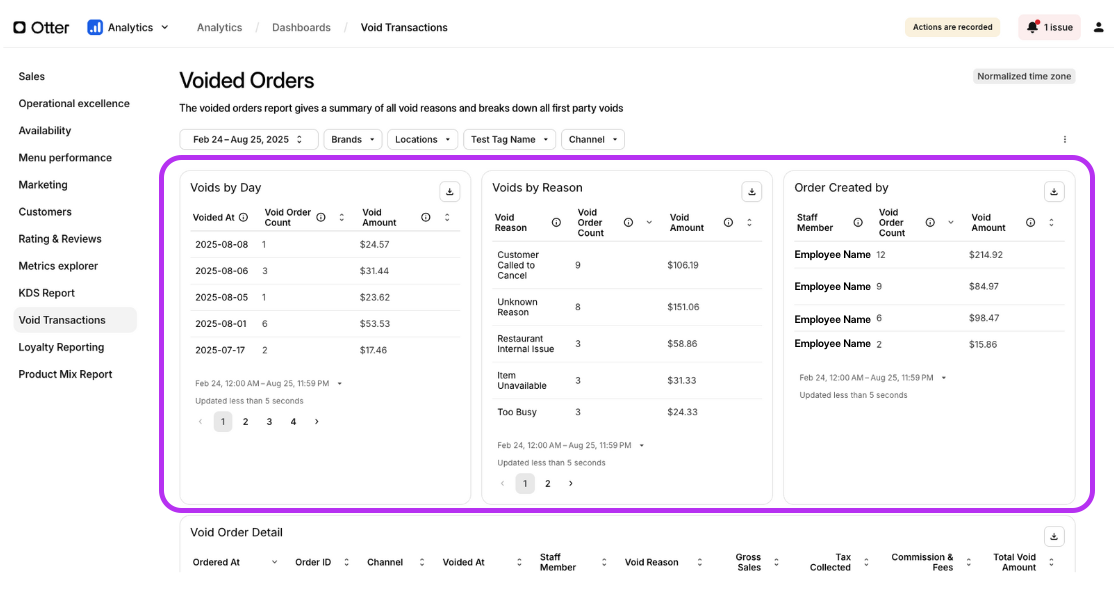Download the Void Order Detail table
1118x593 pixels.
tap(1054, 536)
